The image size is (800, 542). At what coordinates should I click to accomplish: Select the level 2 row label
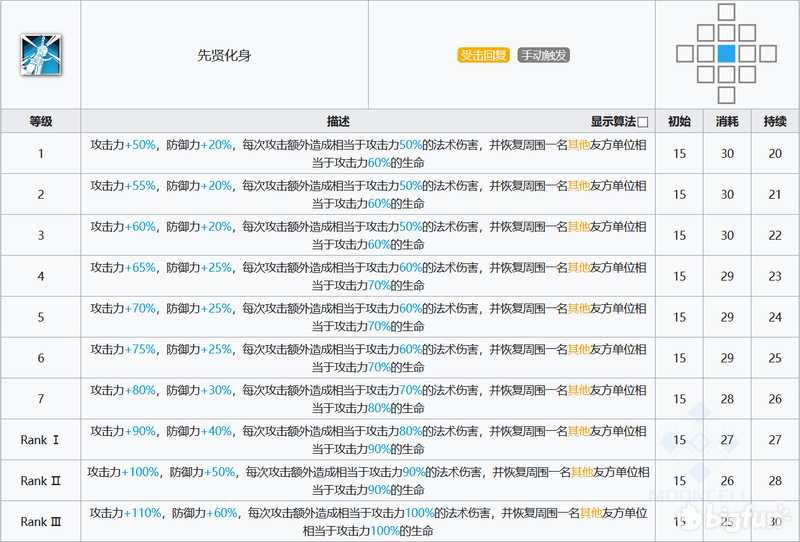tap(41, 194)
